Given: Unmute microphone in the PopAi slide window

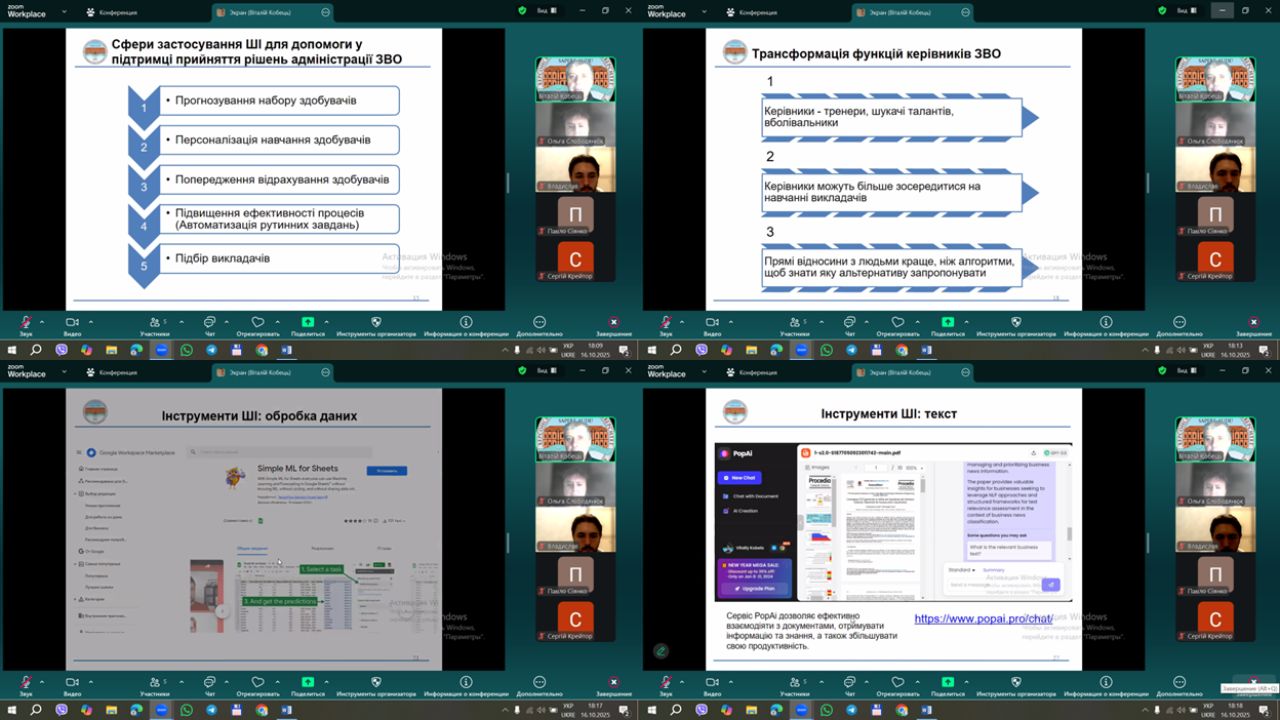Looking at the screenshot, I should point(666,683).
